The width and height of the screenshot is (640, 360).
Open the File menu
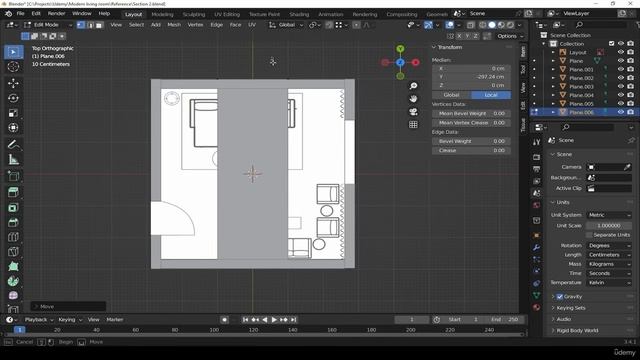pyautogui.click(x=20, y=13)
